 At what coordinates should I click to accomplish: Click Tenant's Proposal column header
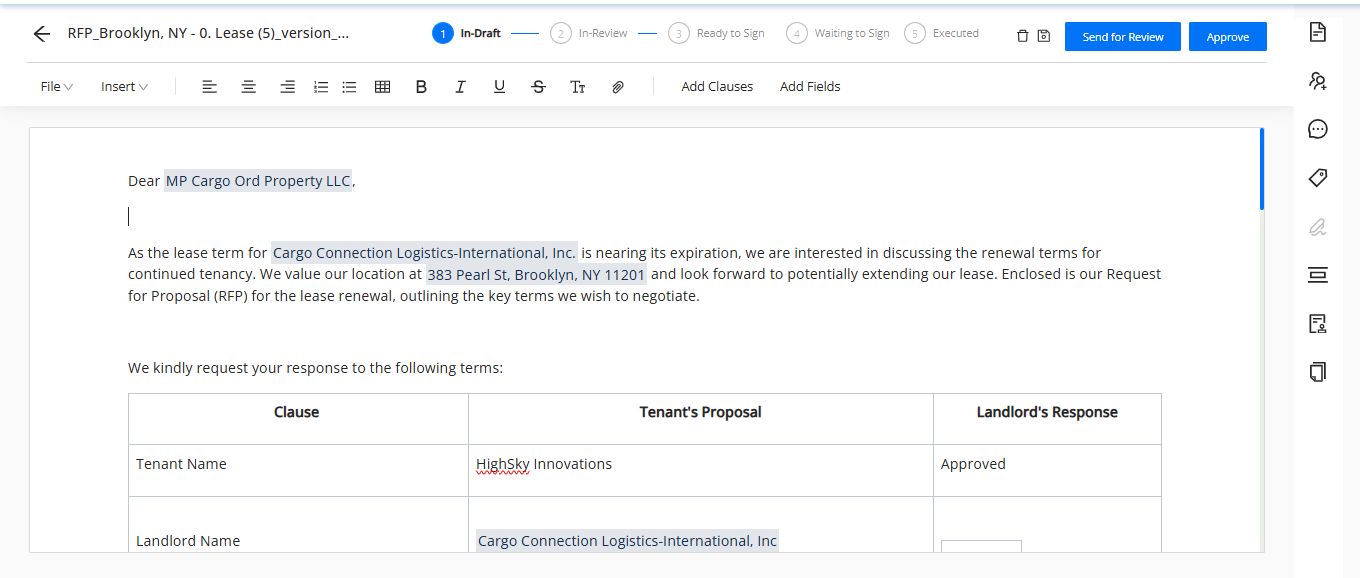tap(701, 419)
